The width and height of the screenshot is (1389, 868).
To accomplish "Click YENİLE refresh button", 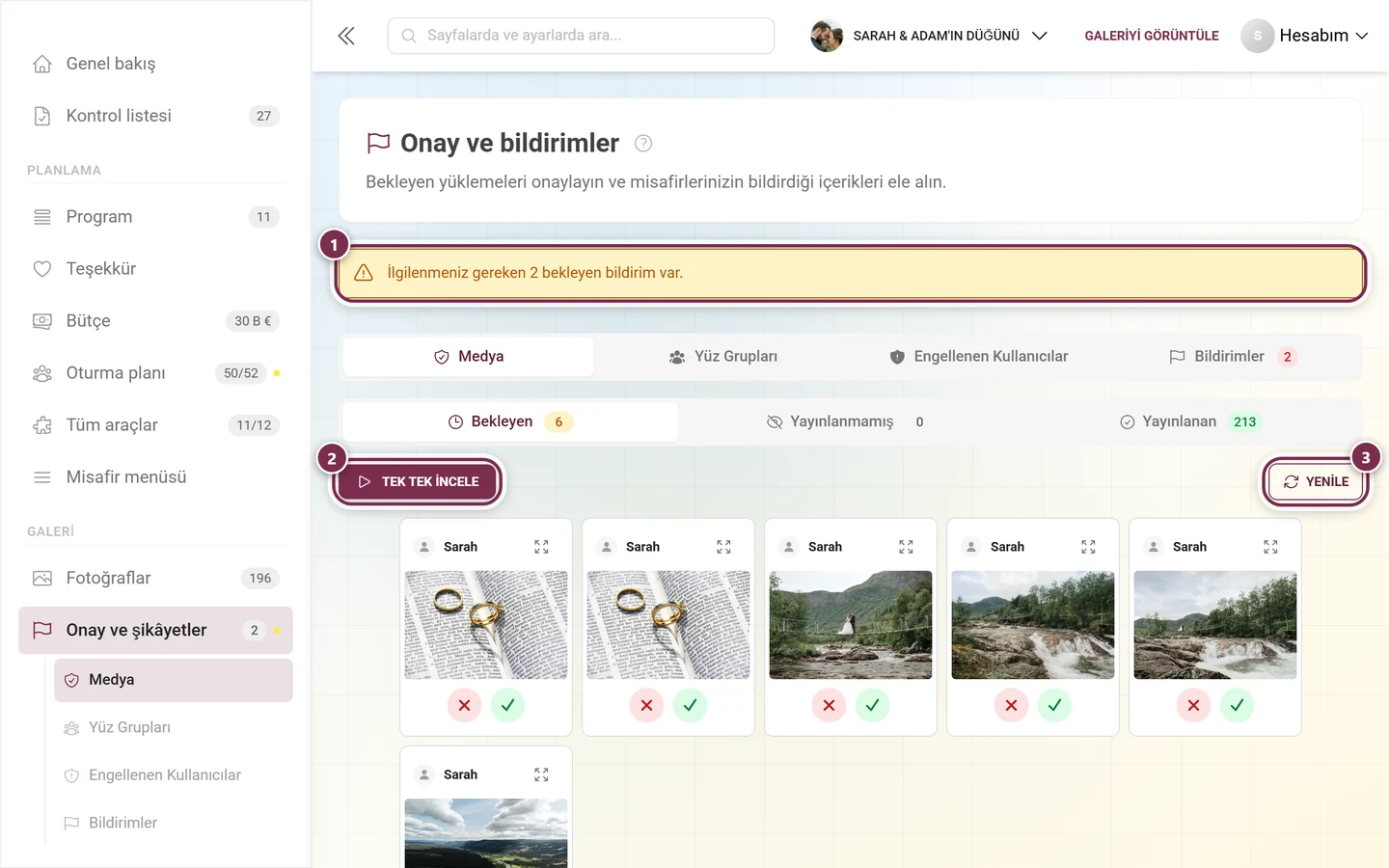I will coord(1316,481).
